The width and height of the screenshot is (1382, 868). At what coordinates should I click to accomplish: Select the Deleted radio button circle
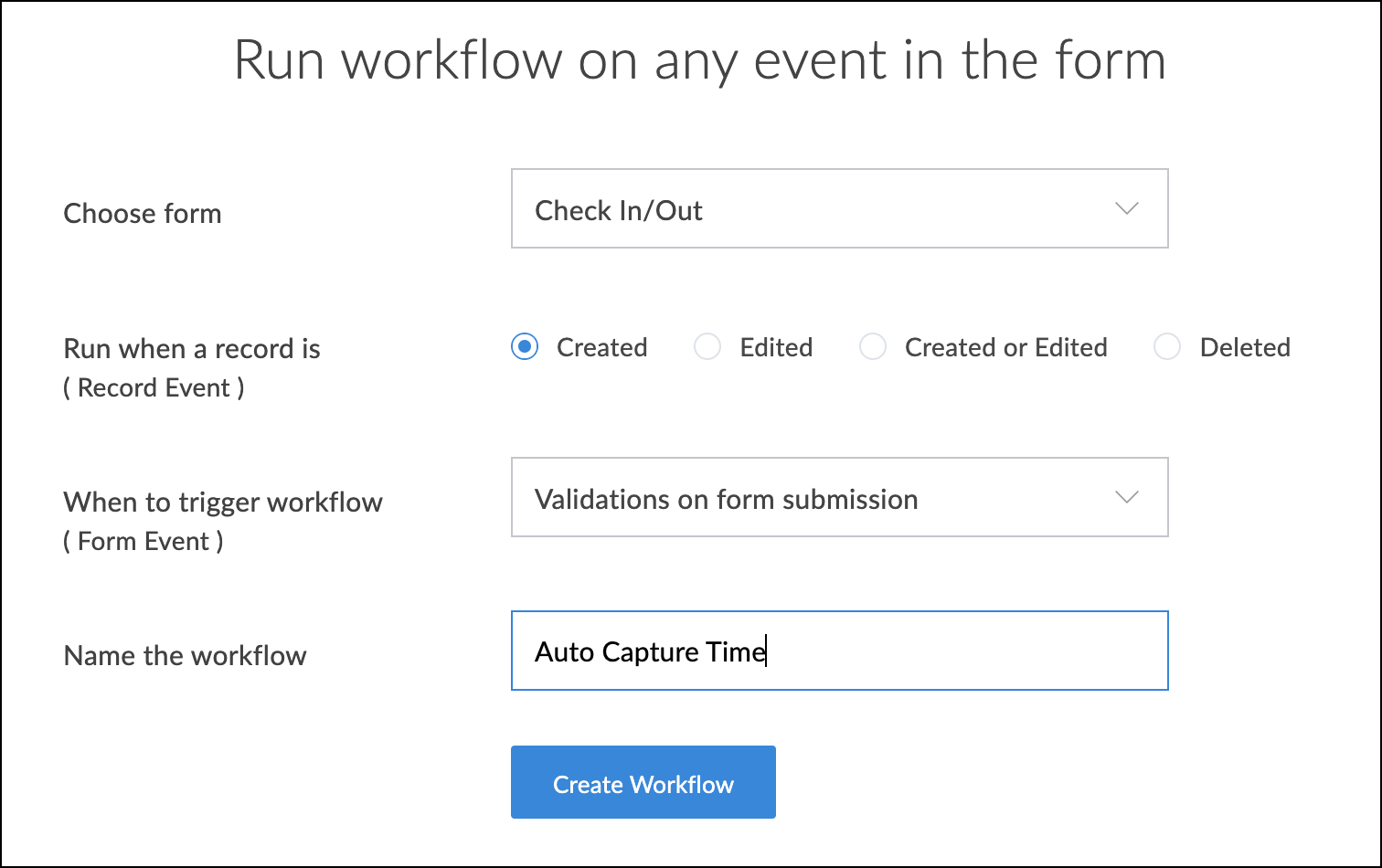click(x=1167, y=347)
